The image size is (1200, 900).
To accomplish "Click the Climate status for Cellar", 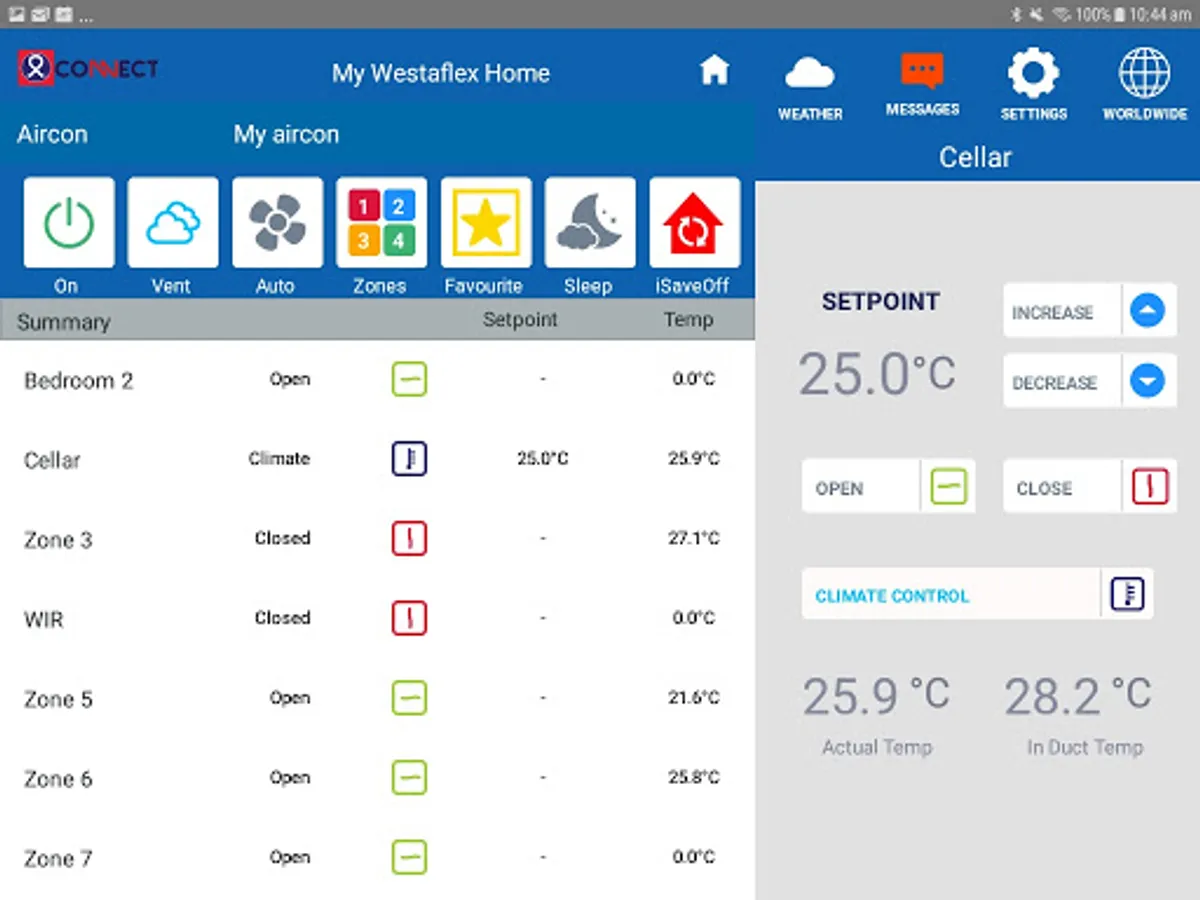I will click(x=279, y=459).
